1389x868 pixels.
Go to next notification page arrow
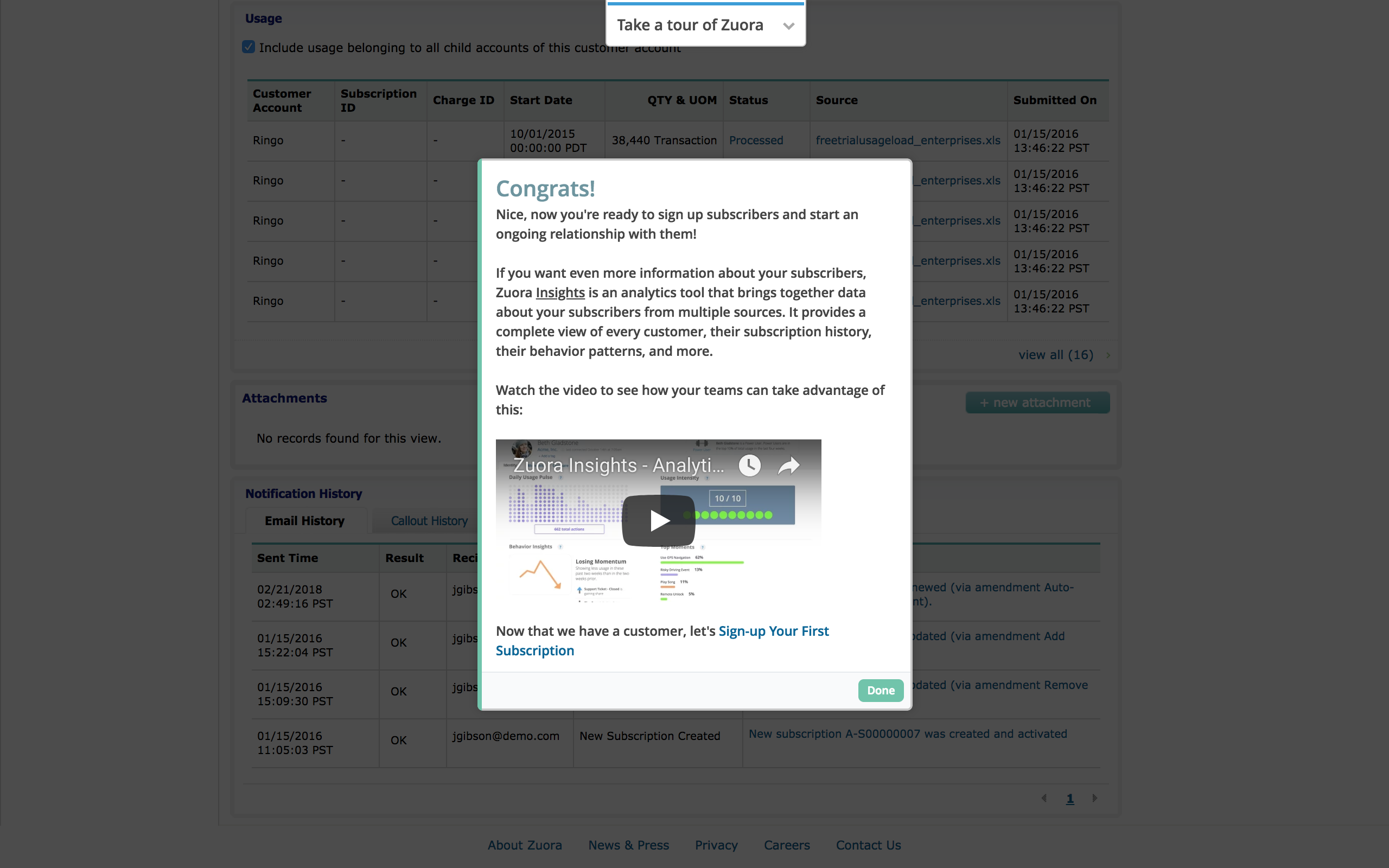[x=1094, y=798]
